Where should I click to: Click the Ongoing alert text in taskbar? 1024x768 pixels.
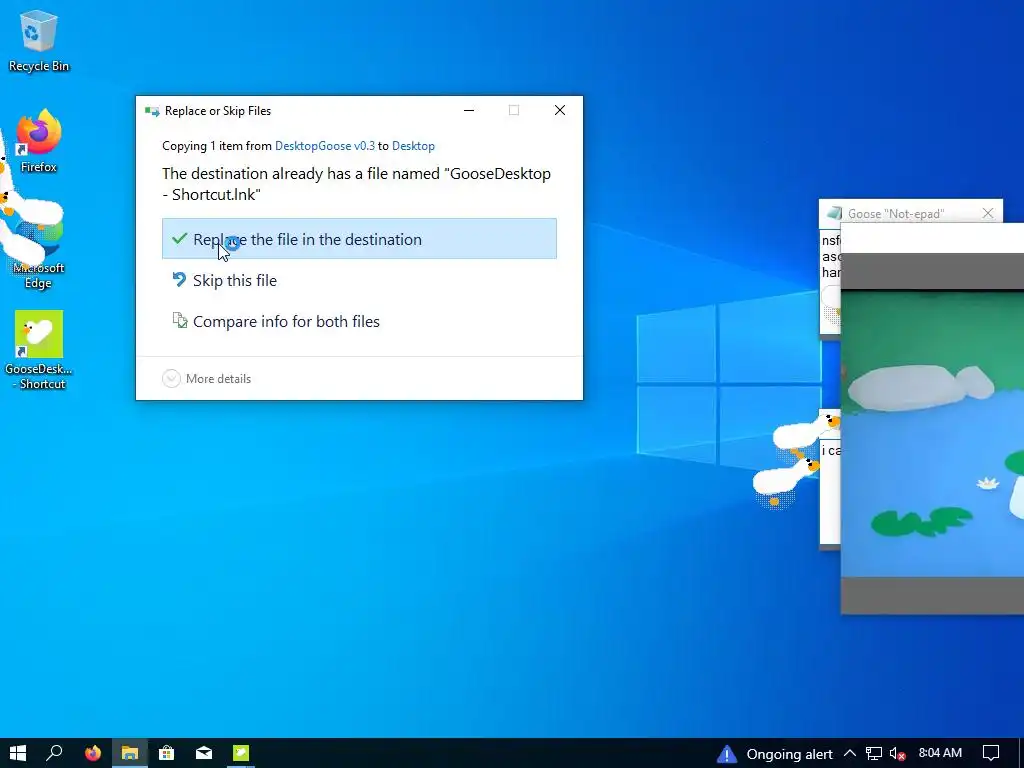click(789, 754)
